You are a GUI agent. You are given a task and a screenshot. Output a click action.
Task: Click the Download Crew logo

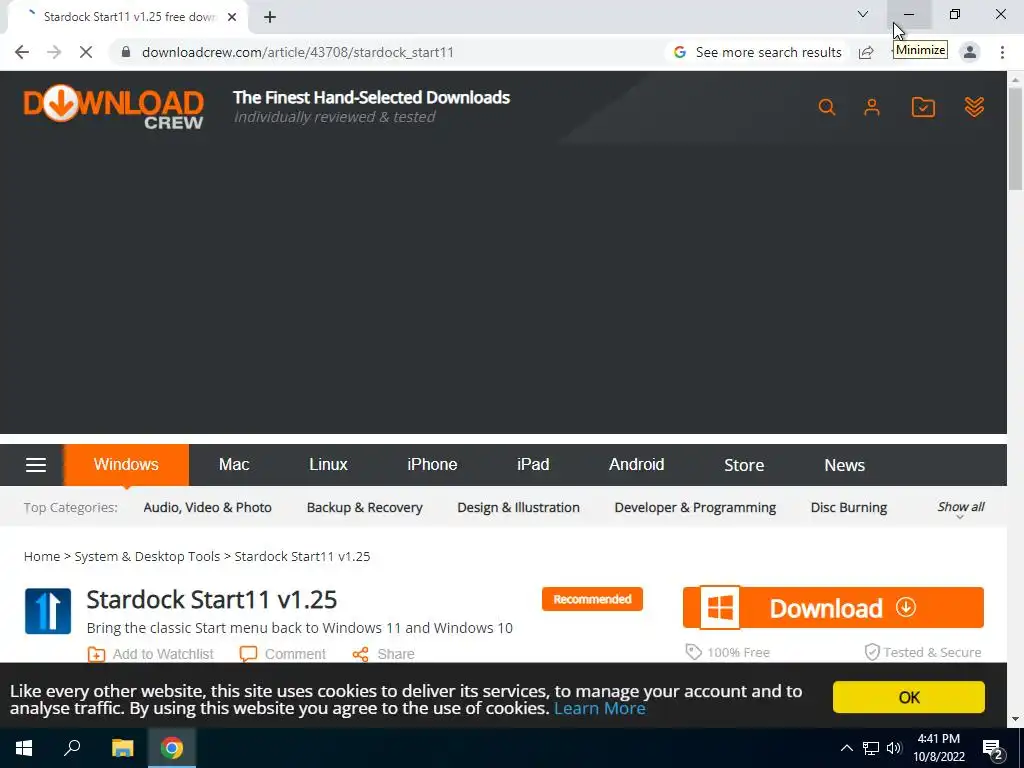coord(113,106)
